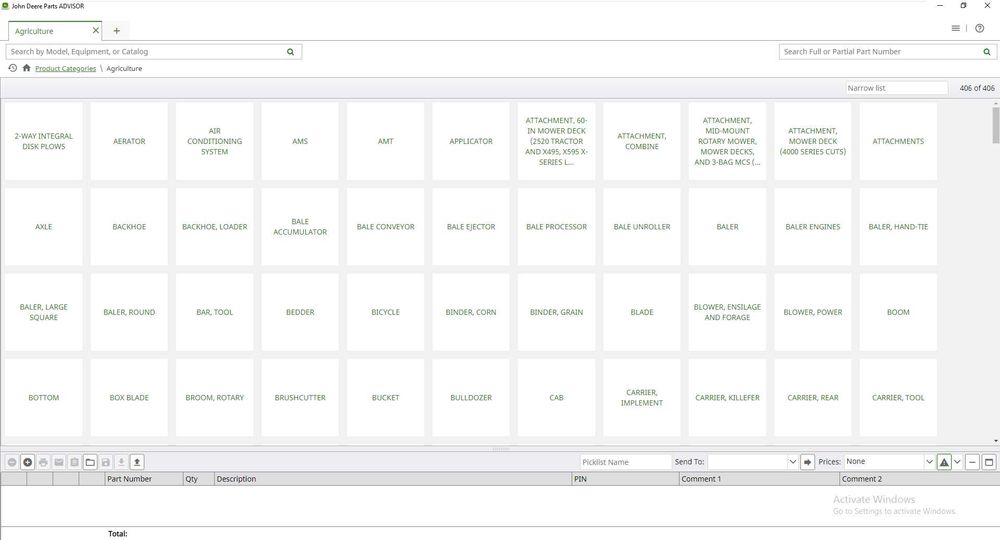Image resolution: width=1000 pixels, height=540 pixels.
Task: Open the 2-WAY INTEGRAL DISK PLOWS category
Action: (x=43, y=141)
